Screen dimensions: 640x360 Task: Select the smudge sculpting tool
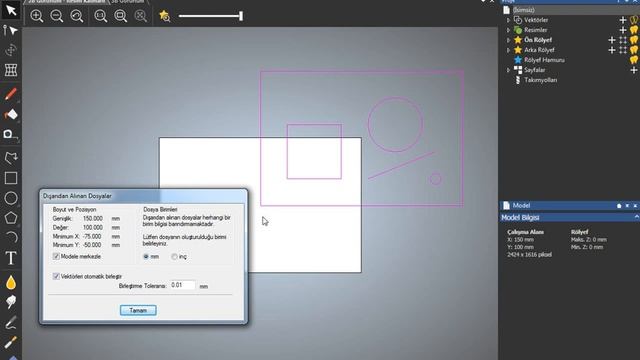pos(11,302)
